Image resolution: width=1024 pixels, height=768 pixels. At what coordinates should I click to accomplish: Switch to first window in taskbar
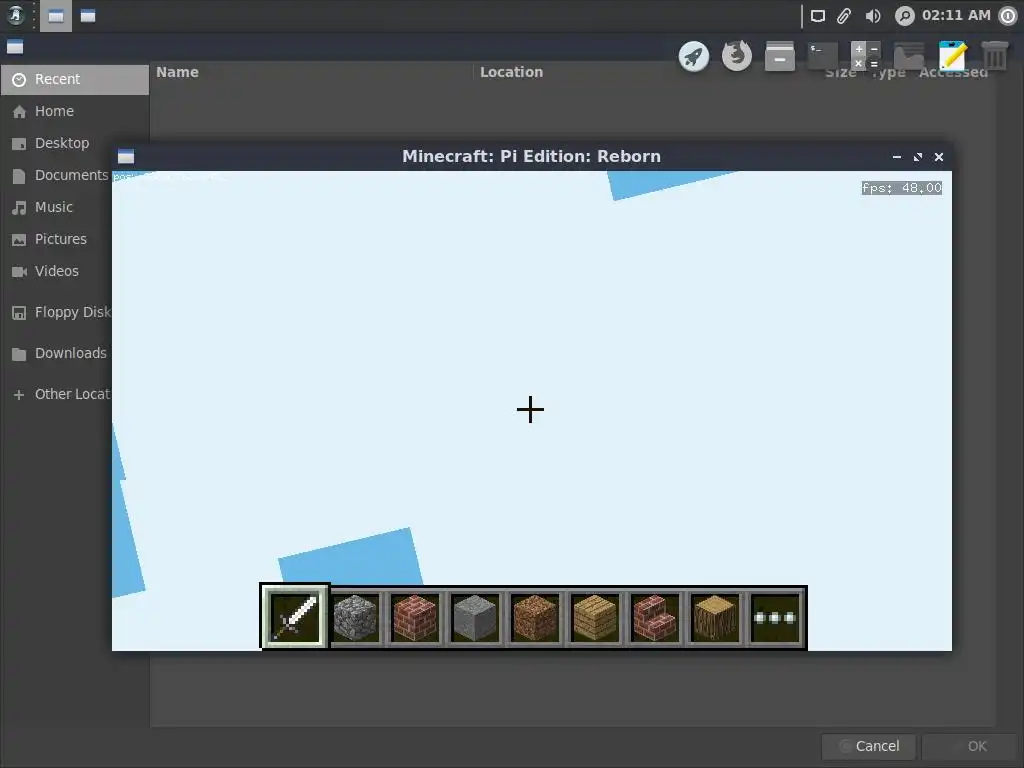pos(56,16)
